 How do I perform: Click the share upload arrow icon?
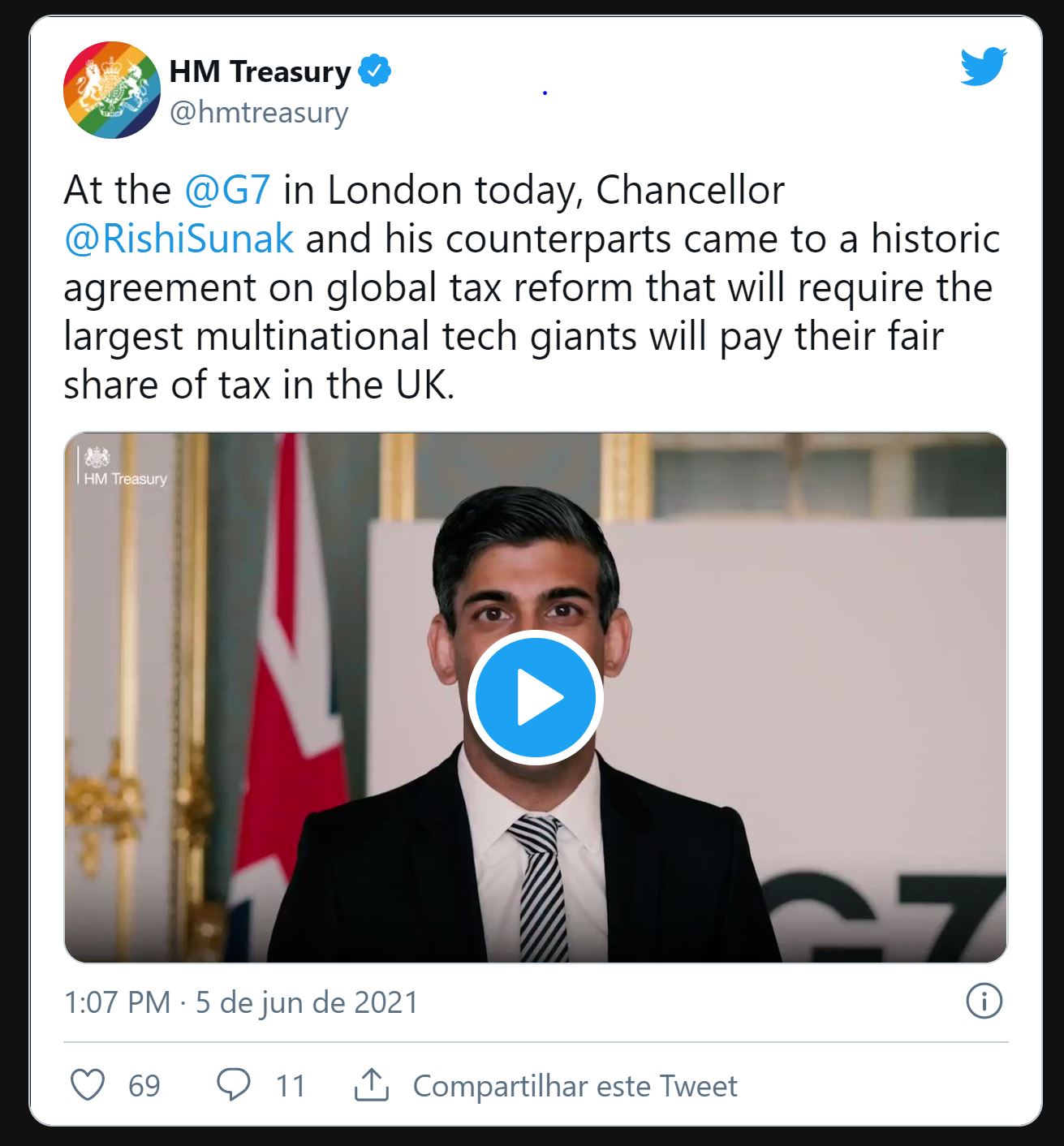(x=372, y=1085)
